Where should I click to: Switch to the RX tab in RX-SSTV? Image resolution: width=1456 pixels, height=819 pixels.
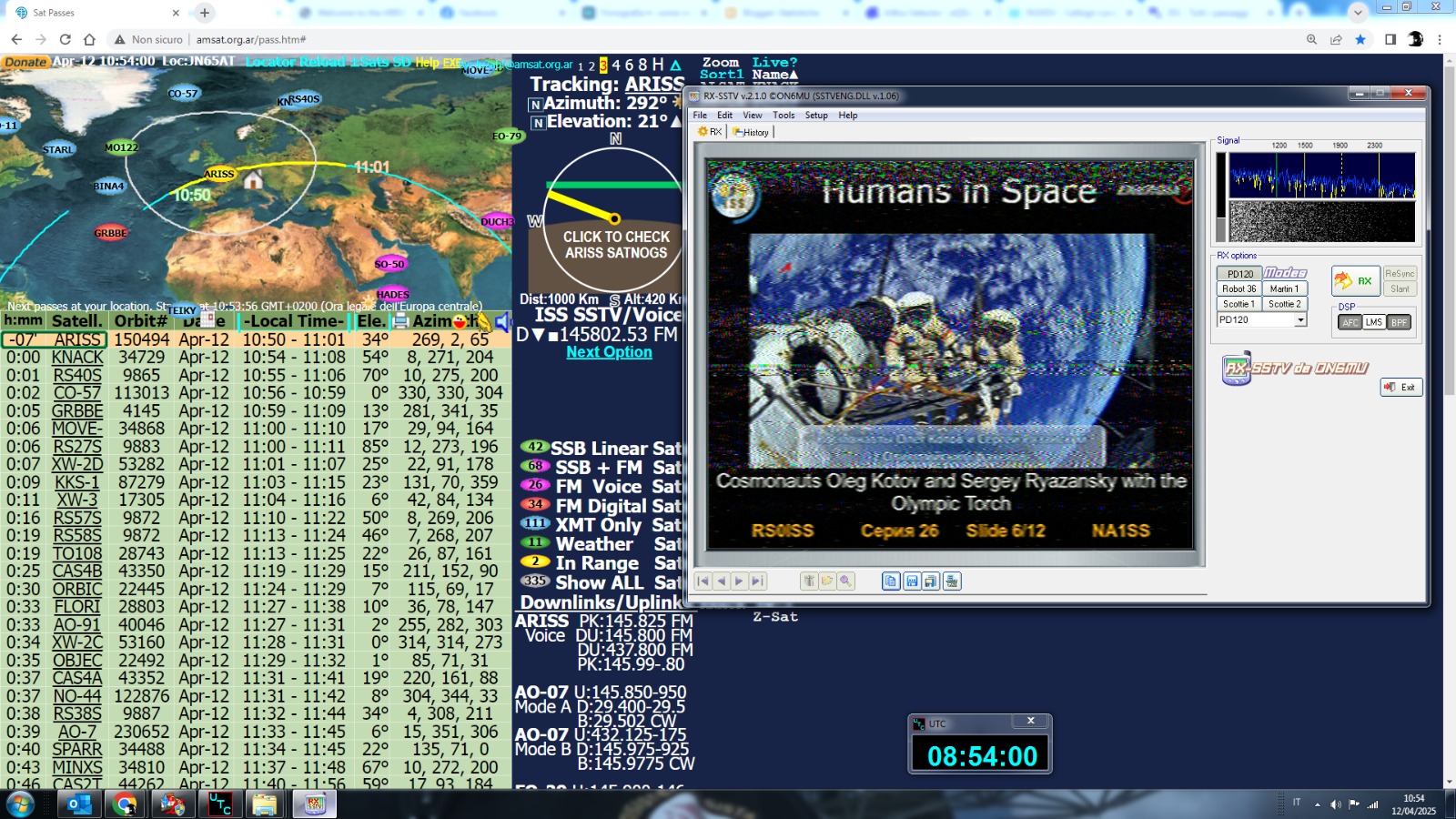click(x=710, y=132)
